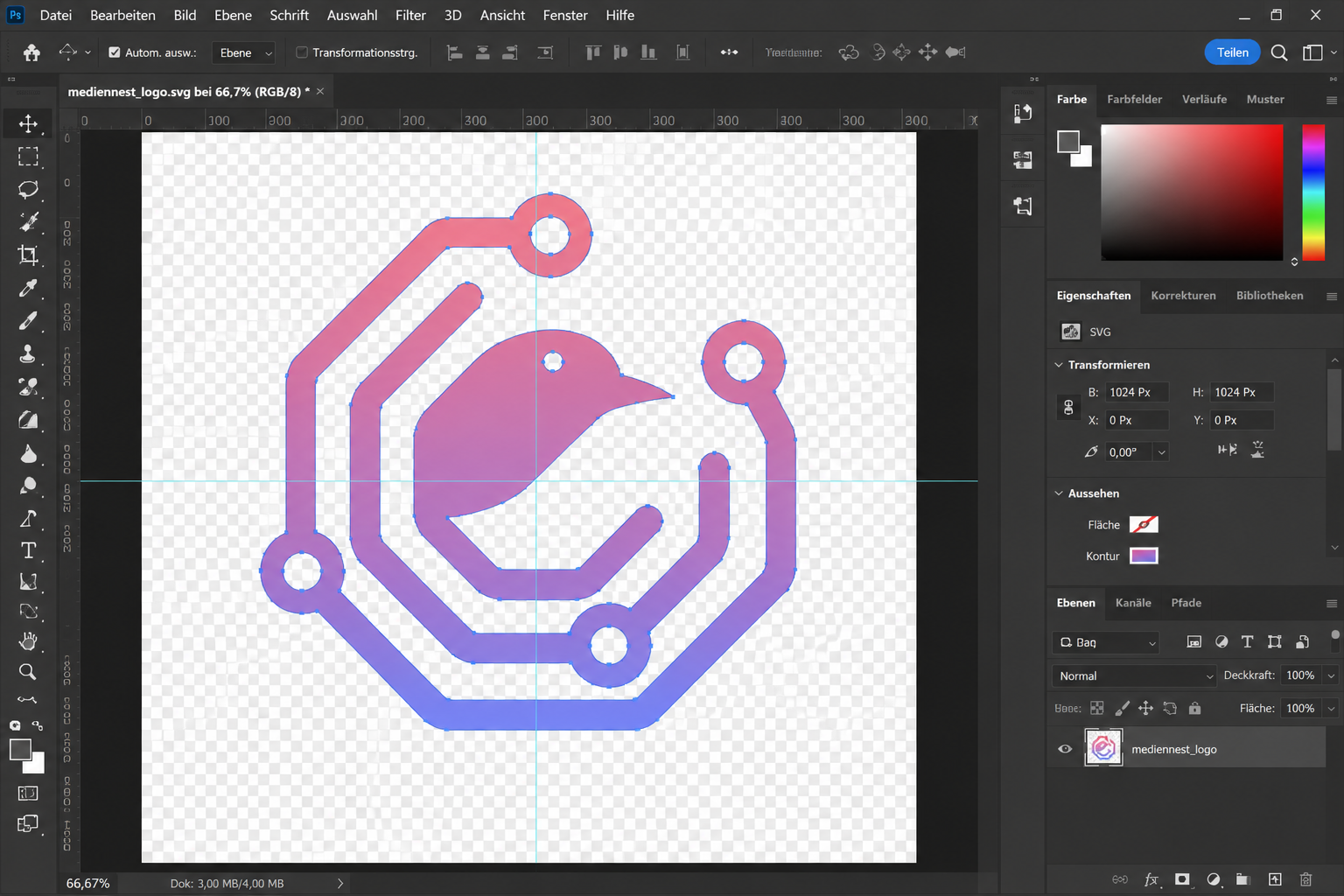This screenshot has width=1344, height=896.
Task: Click the Kontur gradient color swatch
Action: [1144, 556]
